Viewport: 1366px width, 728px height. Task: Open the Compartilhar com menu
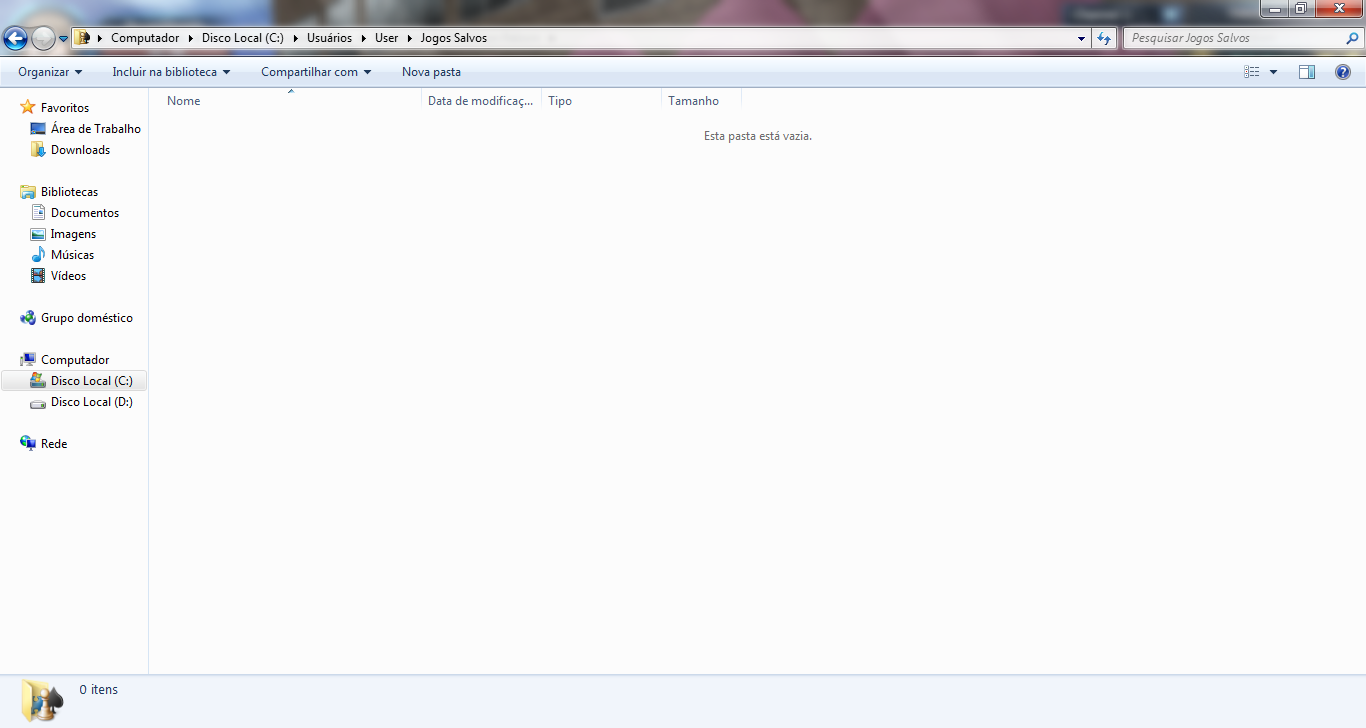coord(316,72)
